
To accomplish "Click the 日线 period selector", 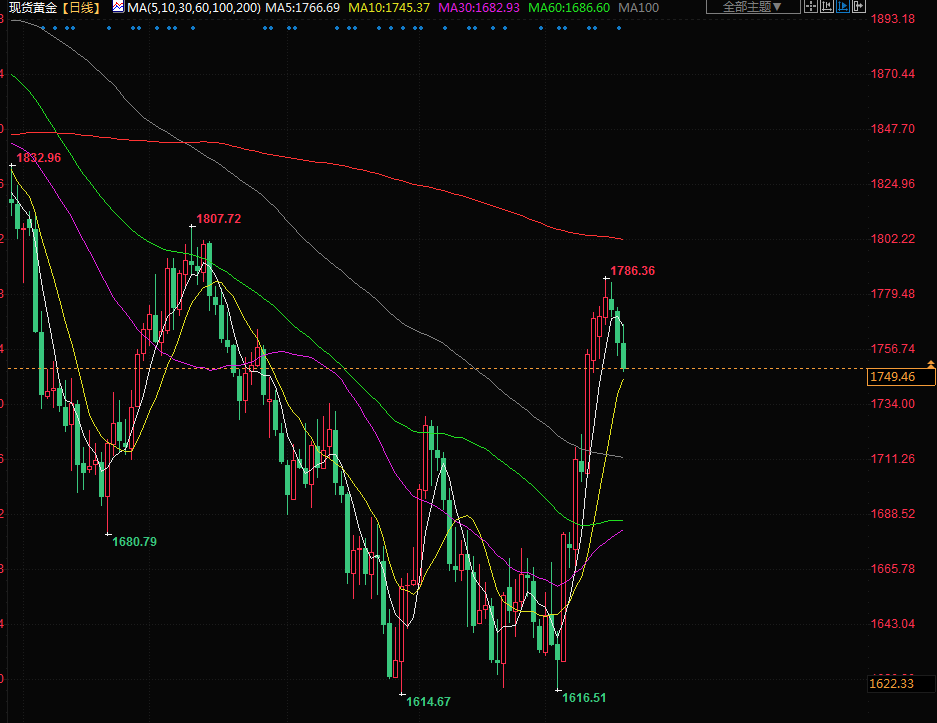I will pyautogui.click(x=82, y=8).
